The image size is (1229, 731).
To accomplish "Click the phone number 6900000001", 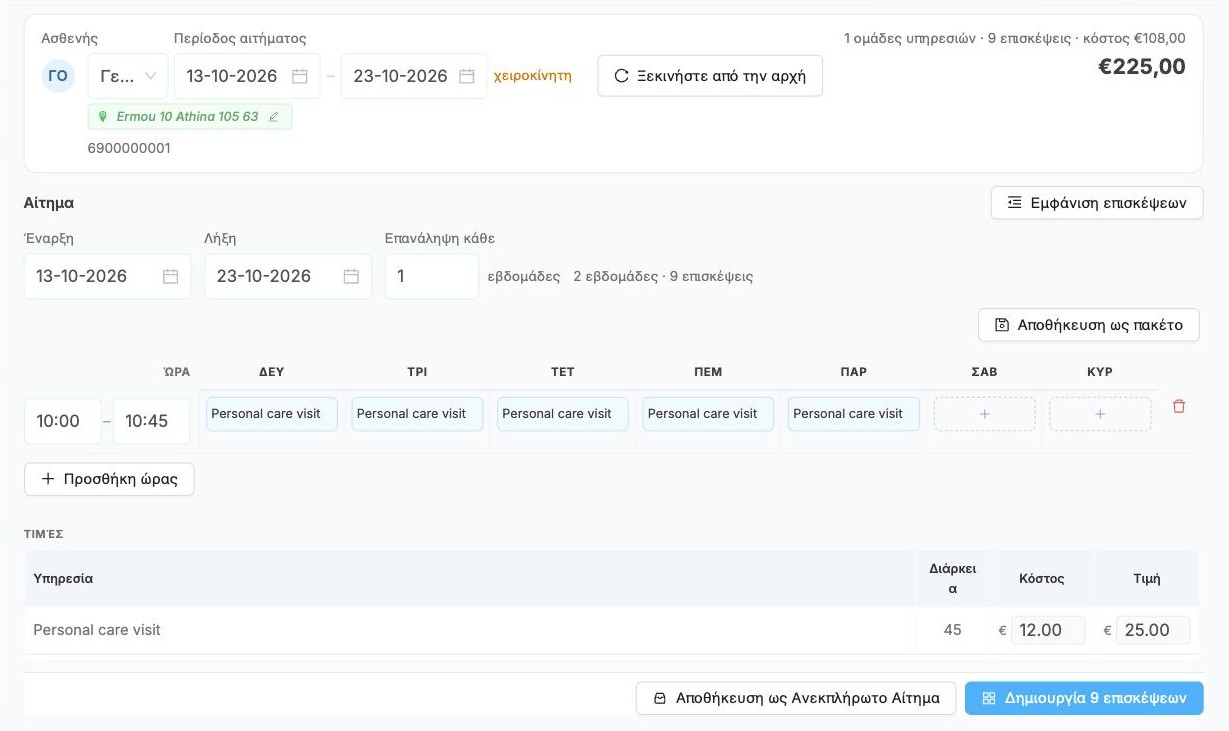I will coord(129,148).
